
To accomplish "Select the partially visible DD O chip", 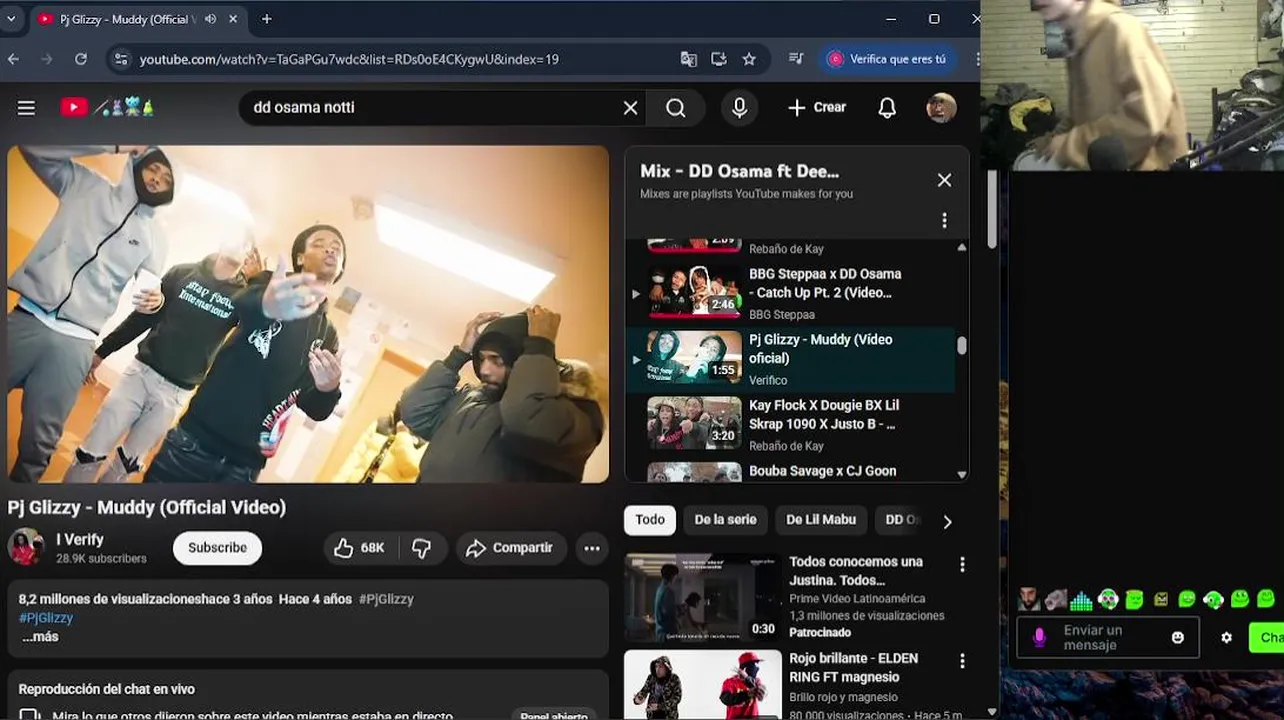I will tap(900, 520).
